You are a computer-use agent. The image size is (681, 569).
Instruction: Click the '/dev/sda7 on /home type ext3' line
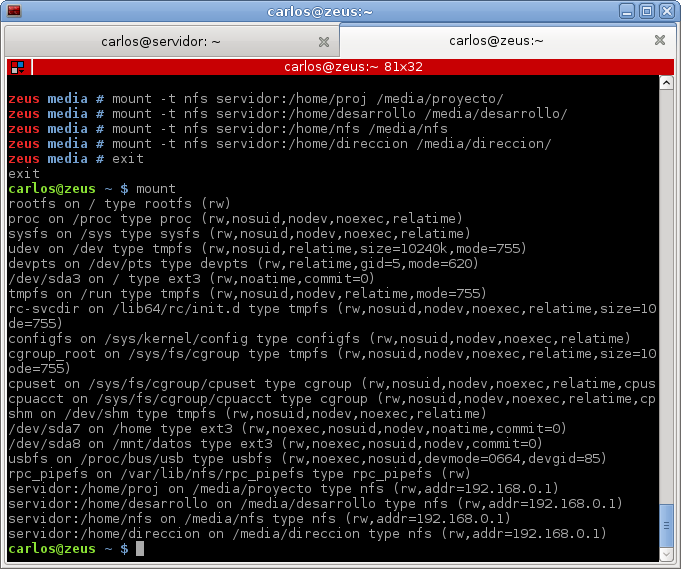click(x=288, y=429)
